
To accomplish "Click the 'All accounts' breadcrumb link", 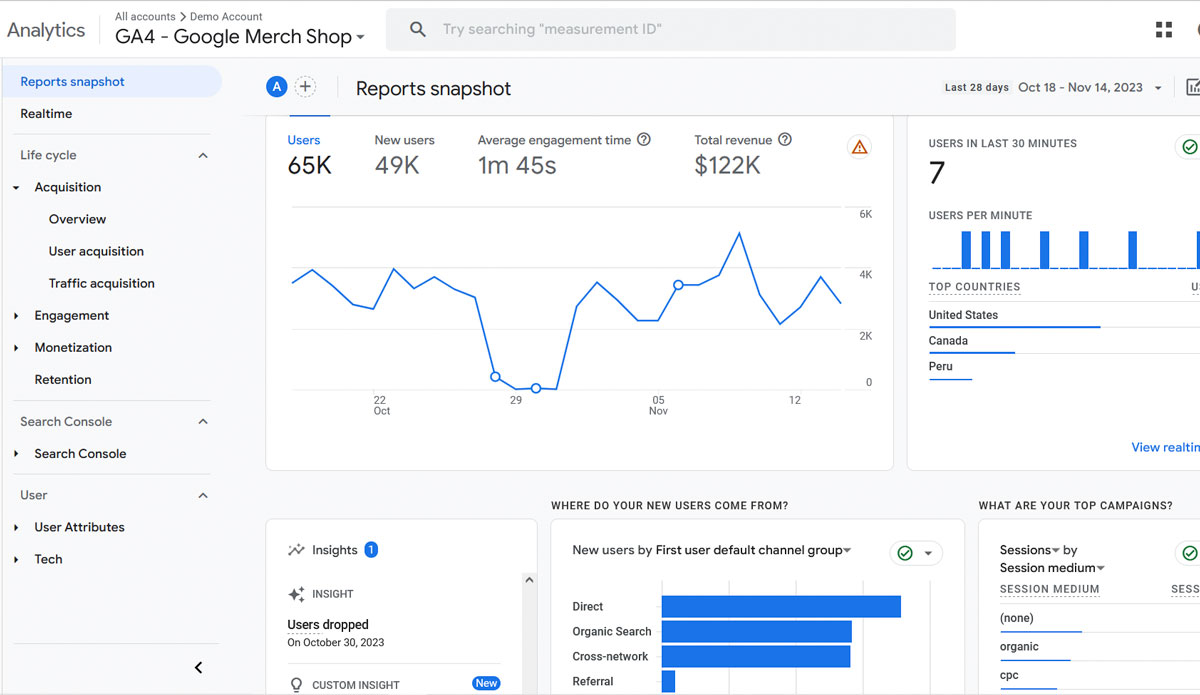I will click(145, 17).
